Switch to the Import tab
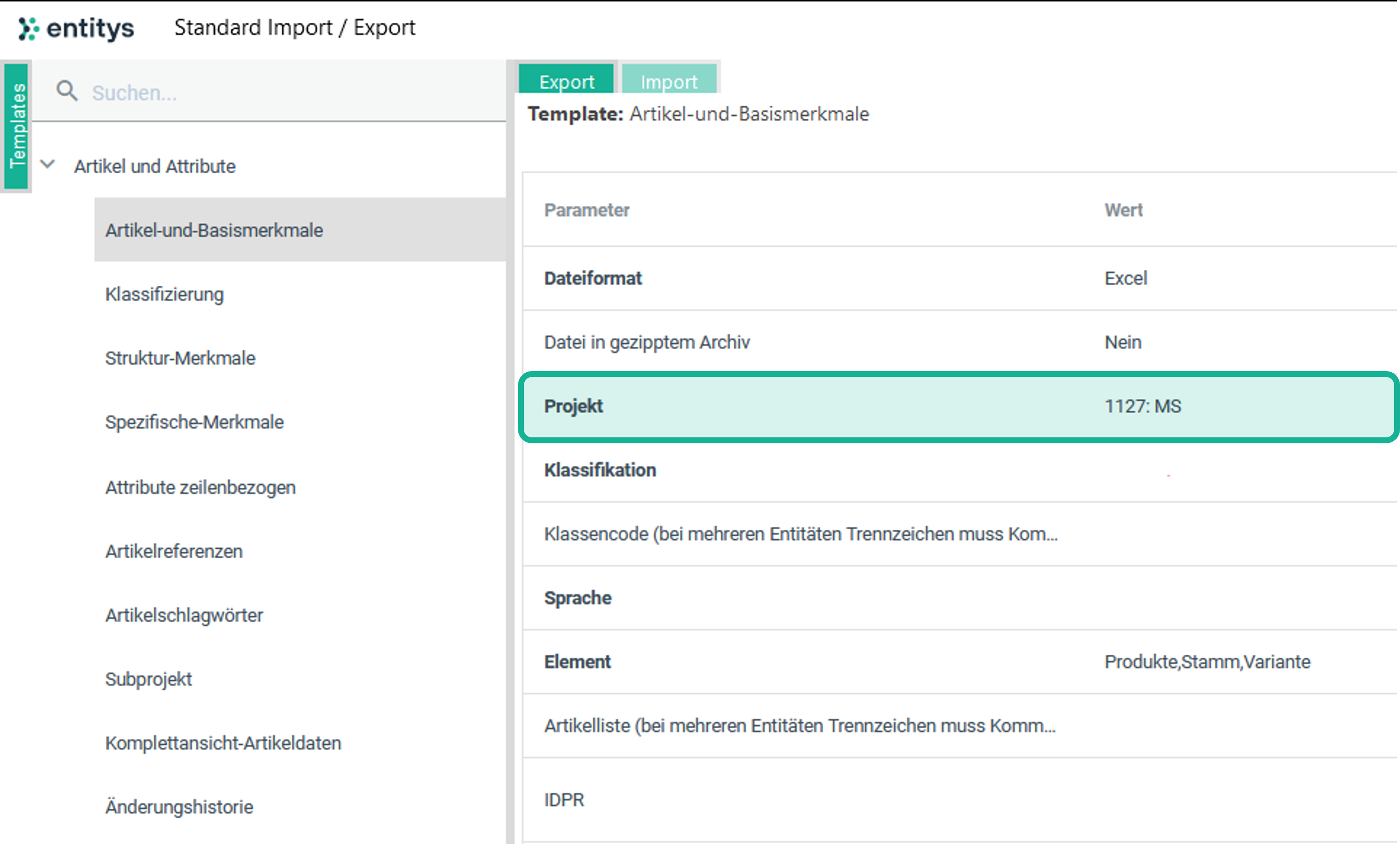This screenshot has height=844, width=1400. (x=669, y=79)
